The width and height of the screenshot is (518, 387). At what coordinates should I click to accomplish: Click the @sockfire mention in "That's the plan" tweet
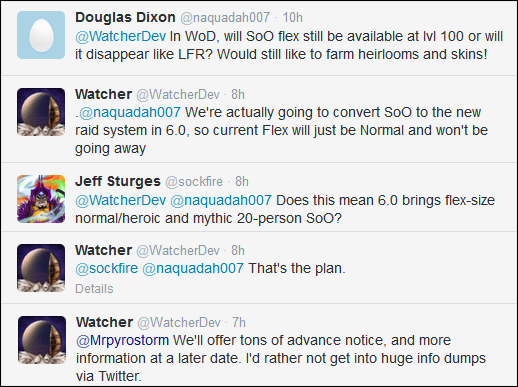(x=107, y=268)
